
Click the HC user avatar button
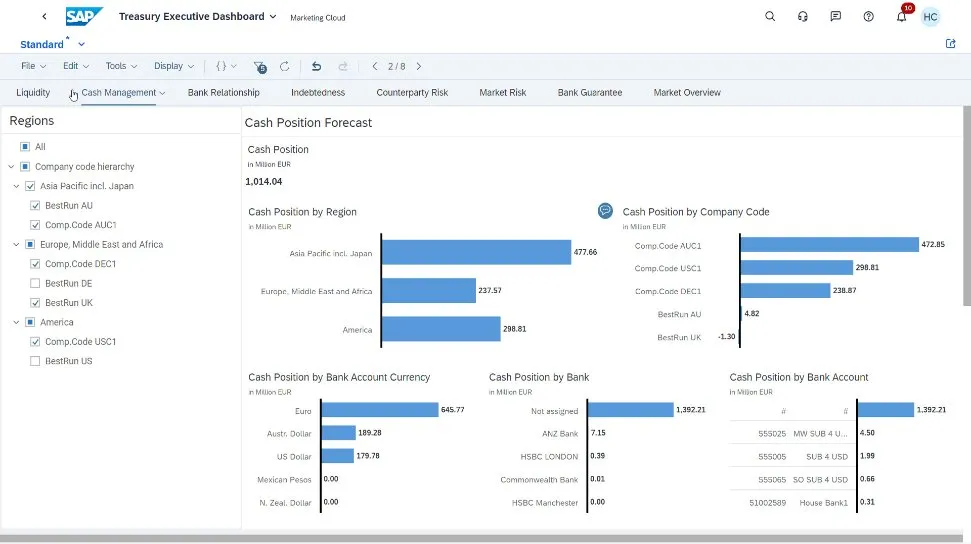(930, 17)
